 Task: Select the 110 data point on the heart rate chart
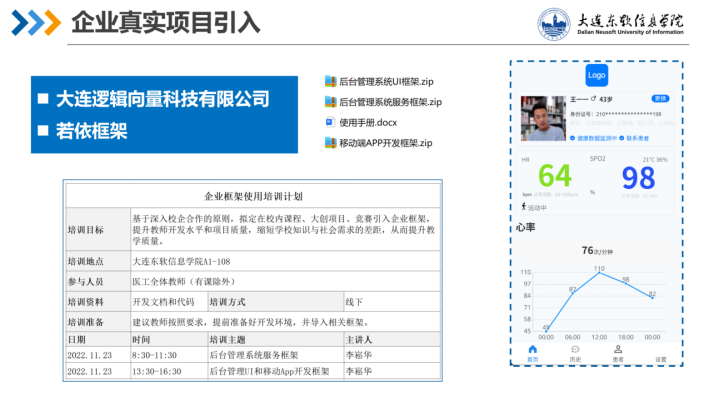599,272
